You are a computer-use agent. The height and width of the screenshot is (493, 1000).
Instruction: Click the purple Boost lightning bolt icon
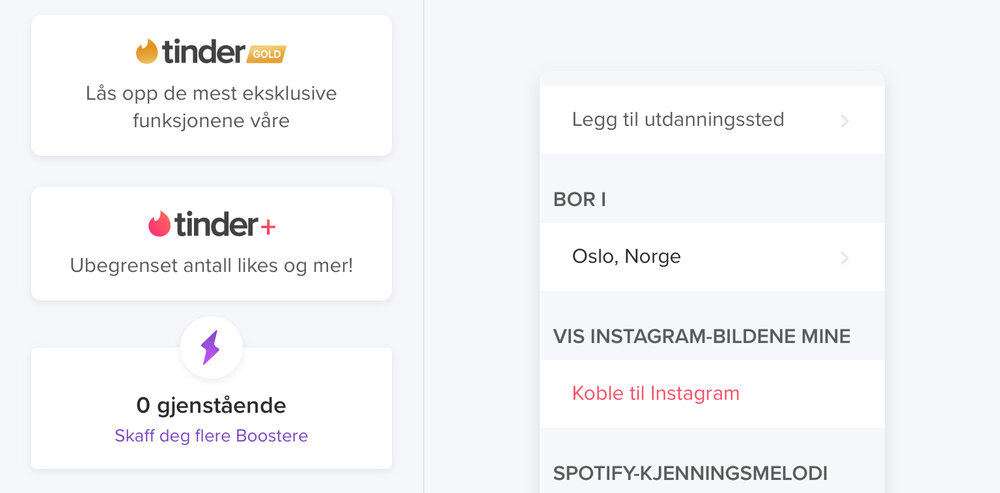tap(211, 348)
